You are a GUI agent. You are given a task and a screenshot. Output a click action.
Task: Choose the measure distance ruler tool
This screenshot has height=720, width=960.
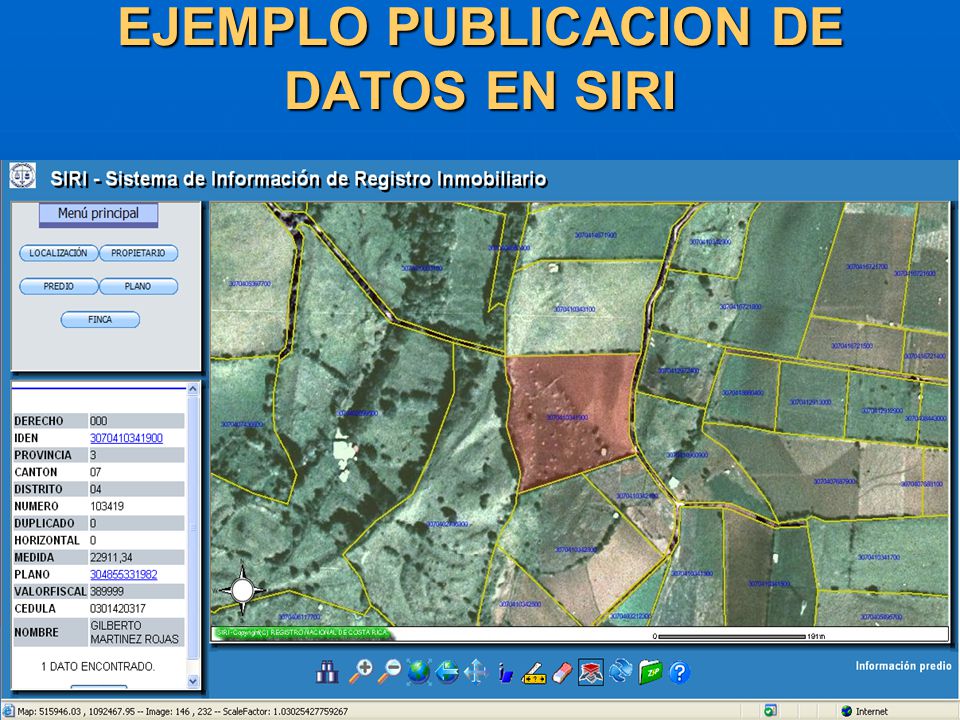[533, 673]
